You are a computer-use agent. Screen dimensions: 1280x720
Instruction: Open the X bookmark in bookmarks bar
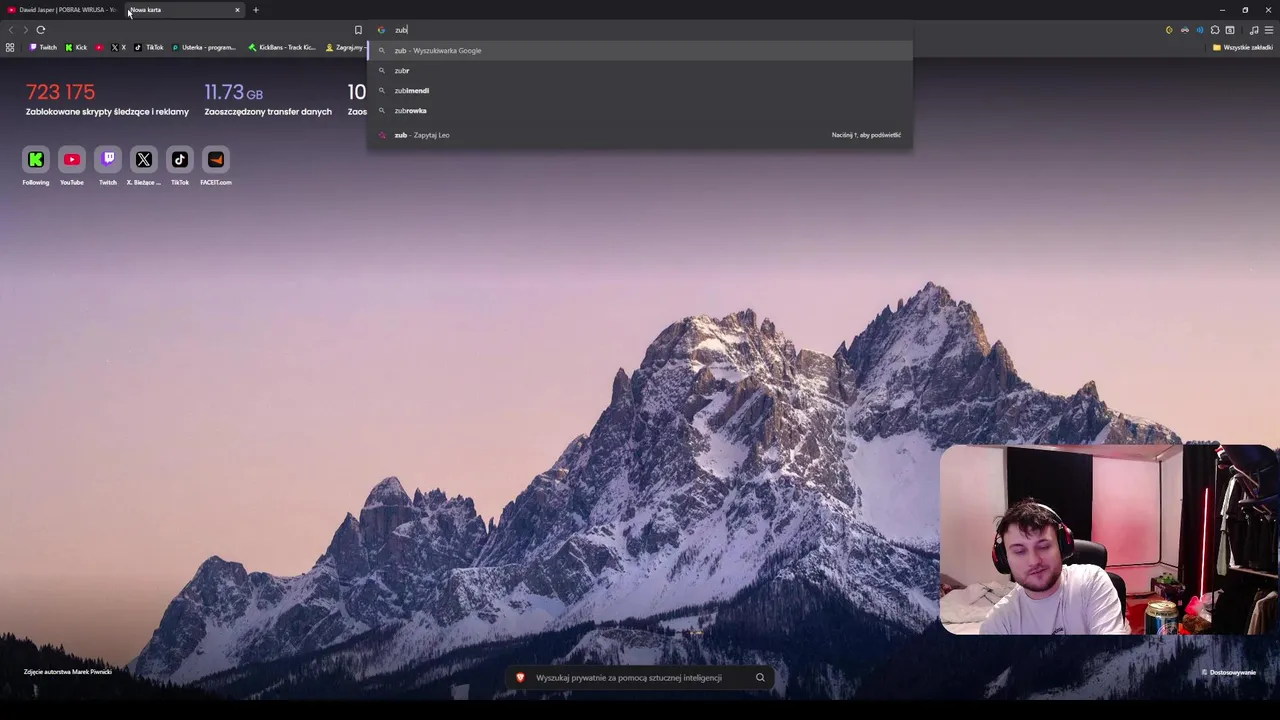118,47
